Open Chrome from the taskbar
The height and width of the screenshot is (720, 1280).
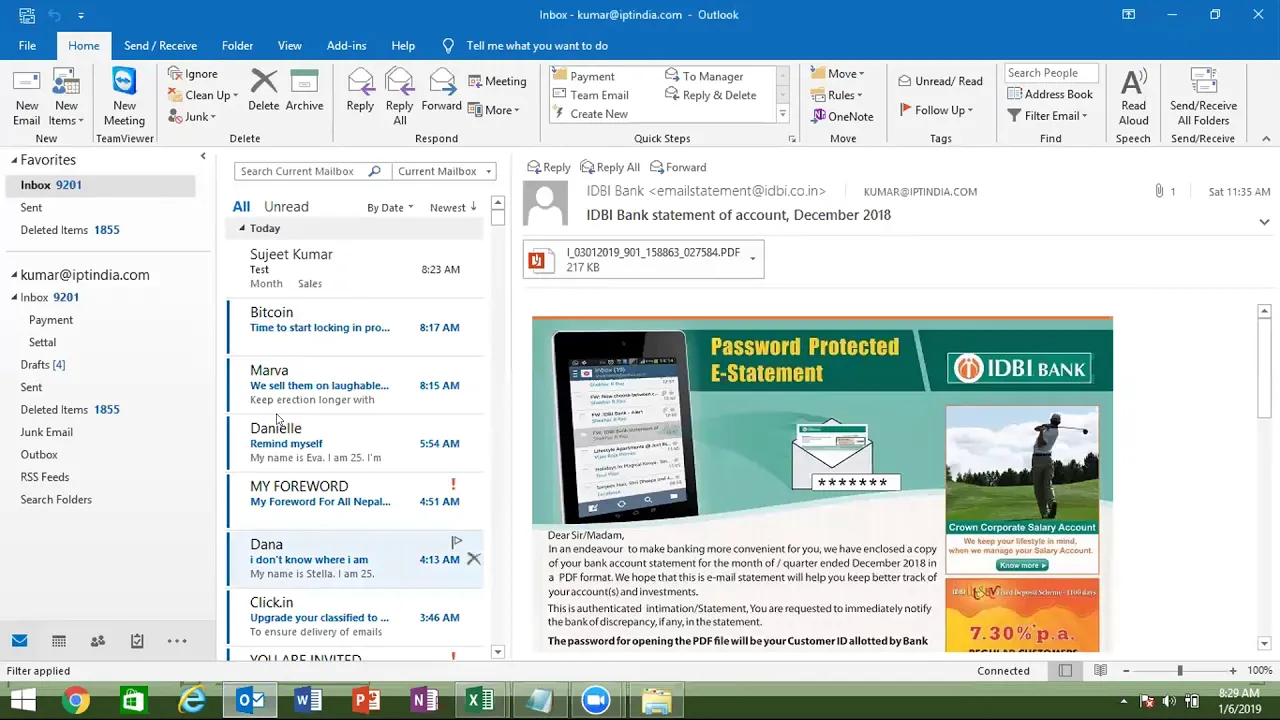(76, 700)
